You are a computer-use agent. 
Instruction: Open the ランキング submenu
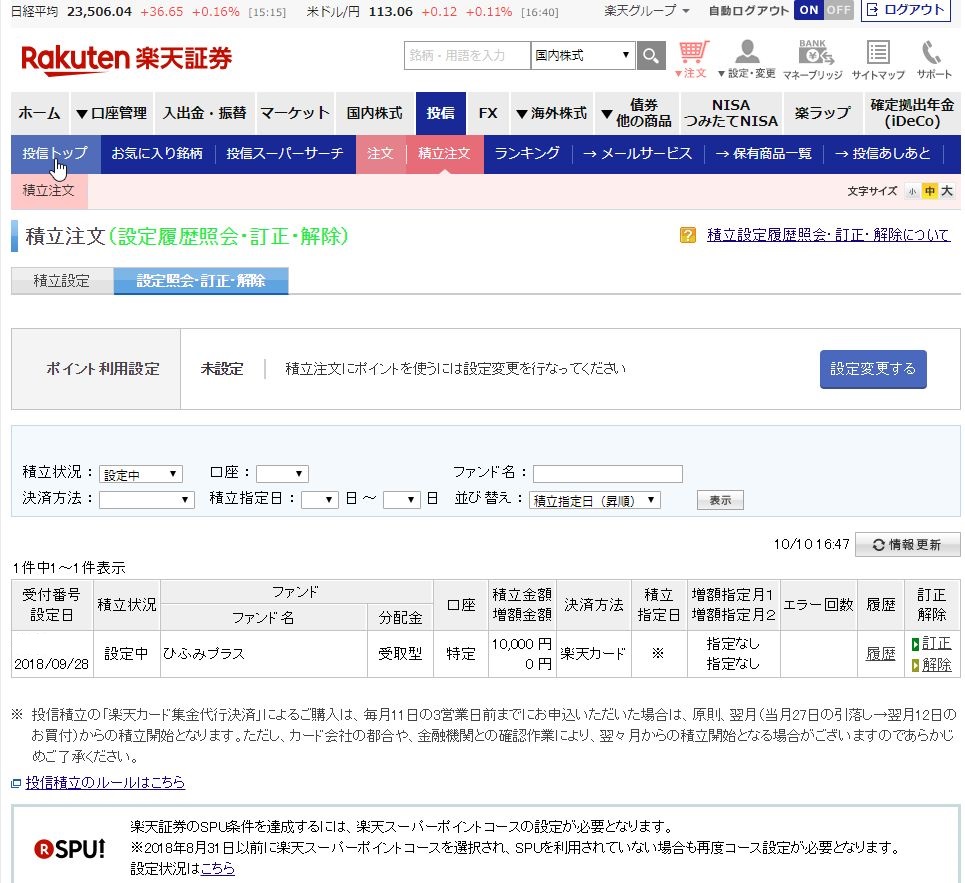(x=527, y=154)
